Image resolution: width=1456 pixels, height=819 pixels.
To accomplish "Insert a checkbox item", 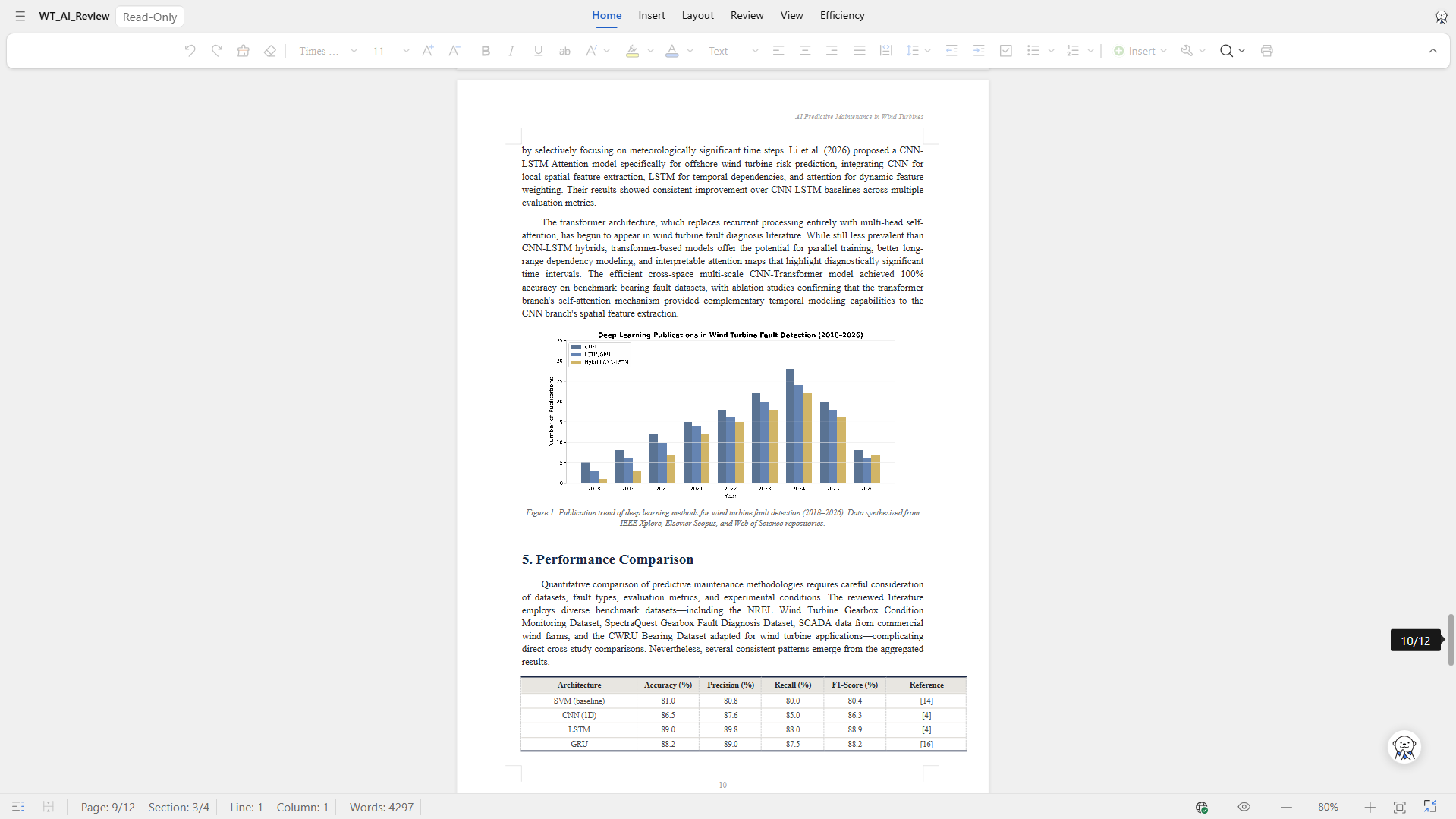I will 1006,51.
